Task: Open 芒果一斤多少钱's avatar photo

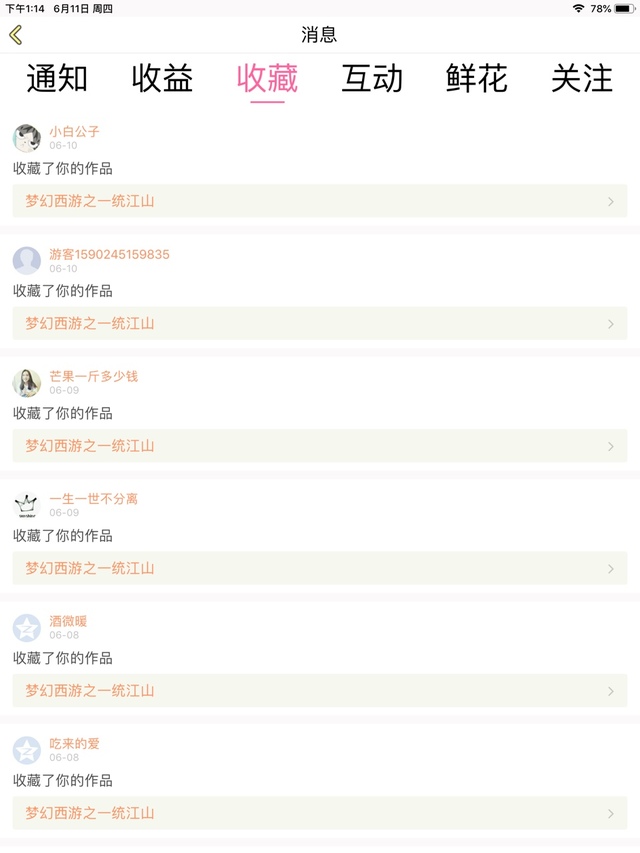Action: pyautogui.click(x=27, y=383)
